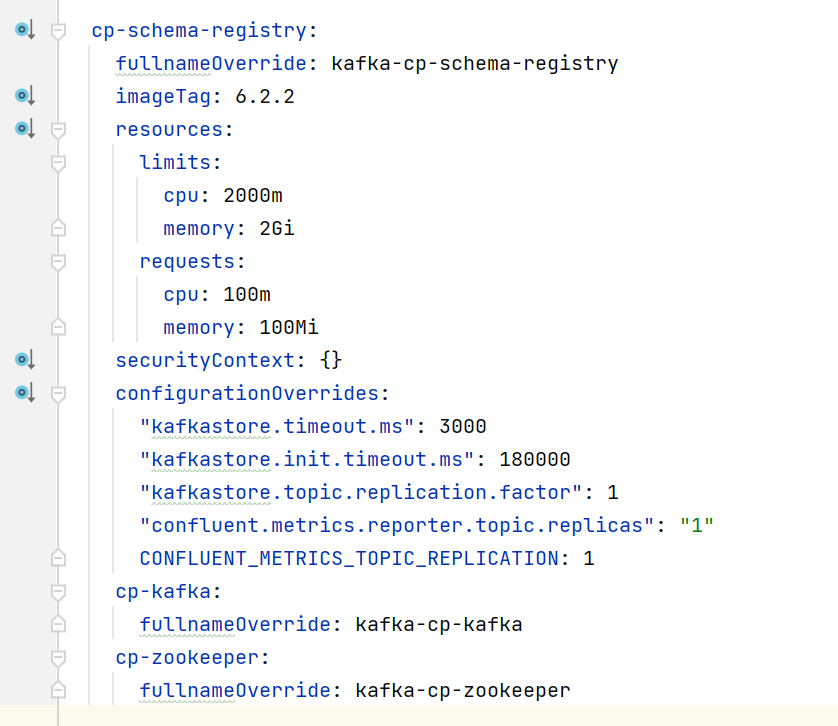
Task: Collapse the configurationOverrides section fold marker
Action: click(58, 392)
